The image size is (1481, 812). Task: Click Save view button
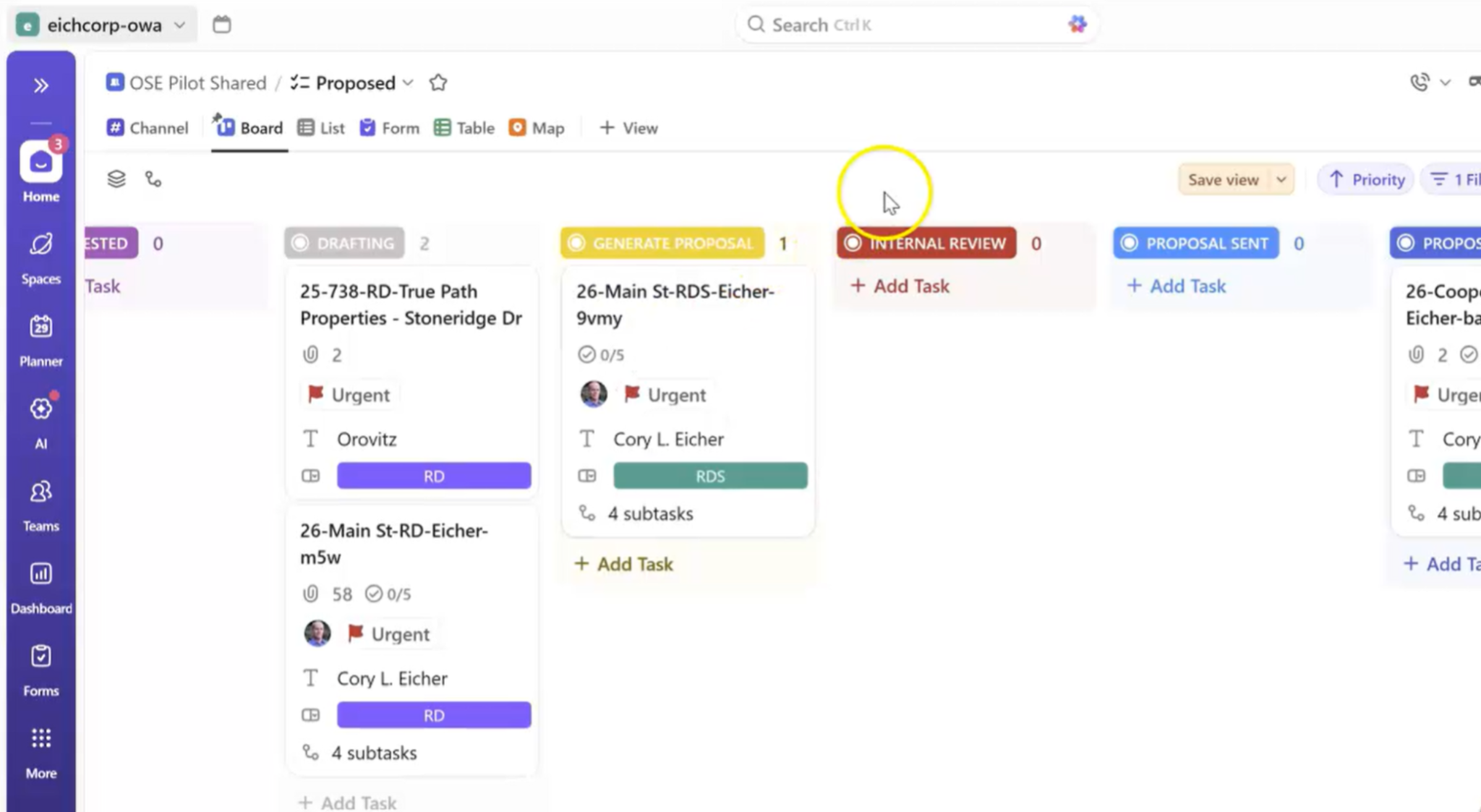1224,179
